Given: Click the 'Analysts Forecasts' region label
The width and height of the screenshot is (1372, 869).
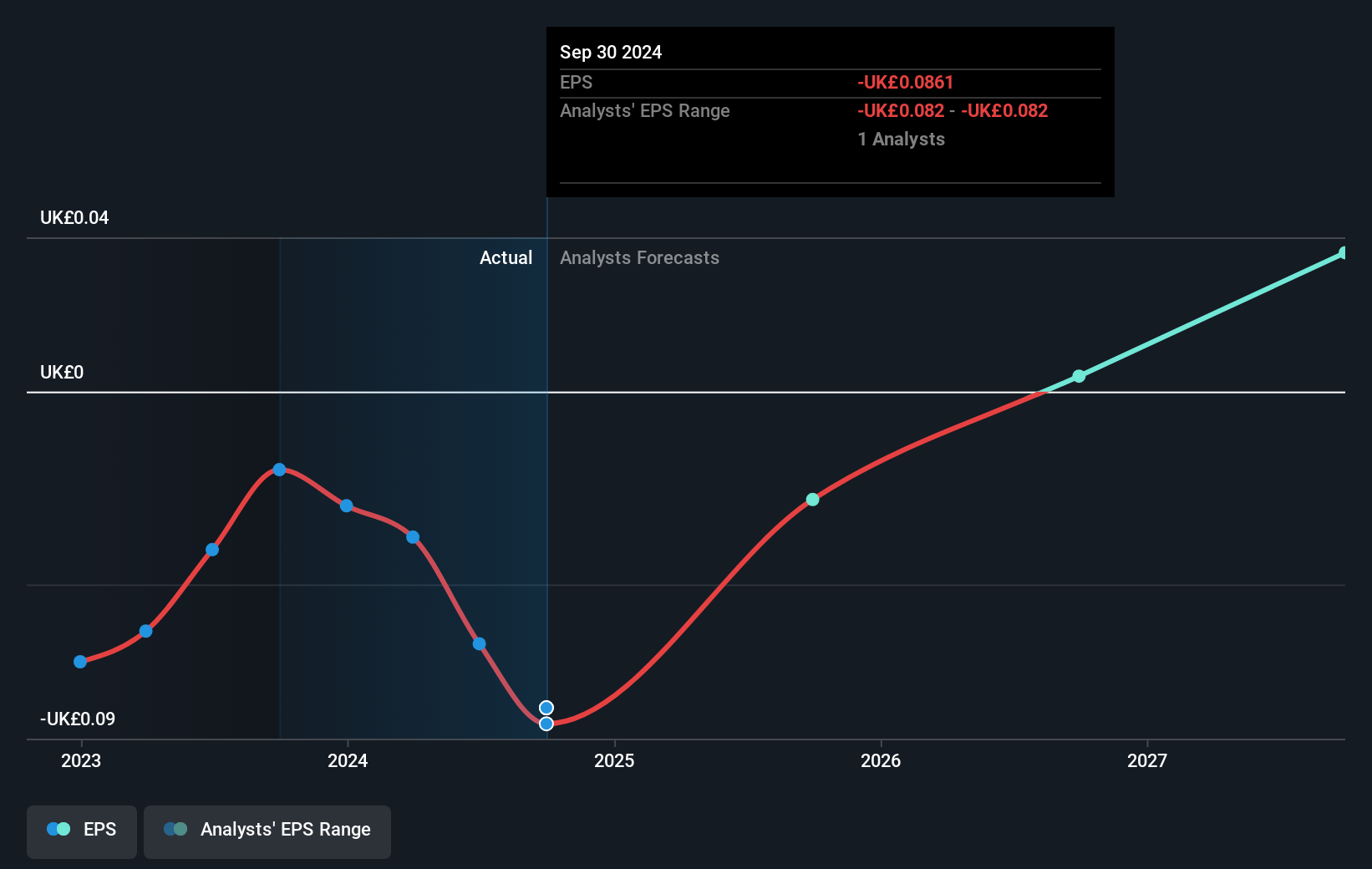Looking at the screenshot, I should 639,257.
